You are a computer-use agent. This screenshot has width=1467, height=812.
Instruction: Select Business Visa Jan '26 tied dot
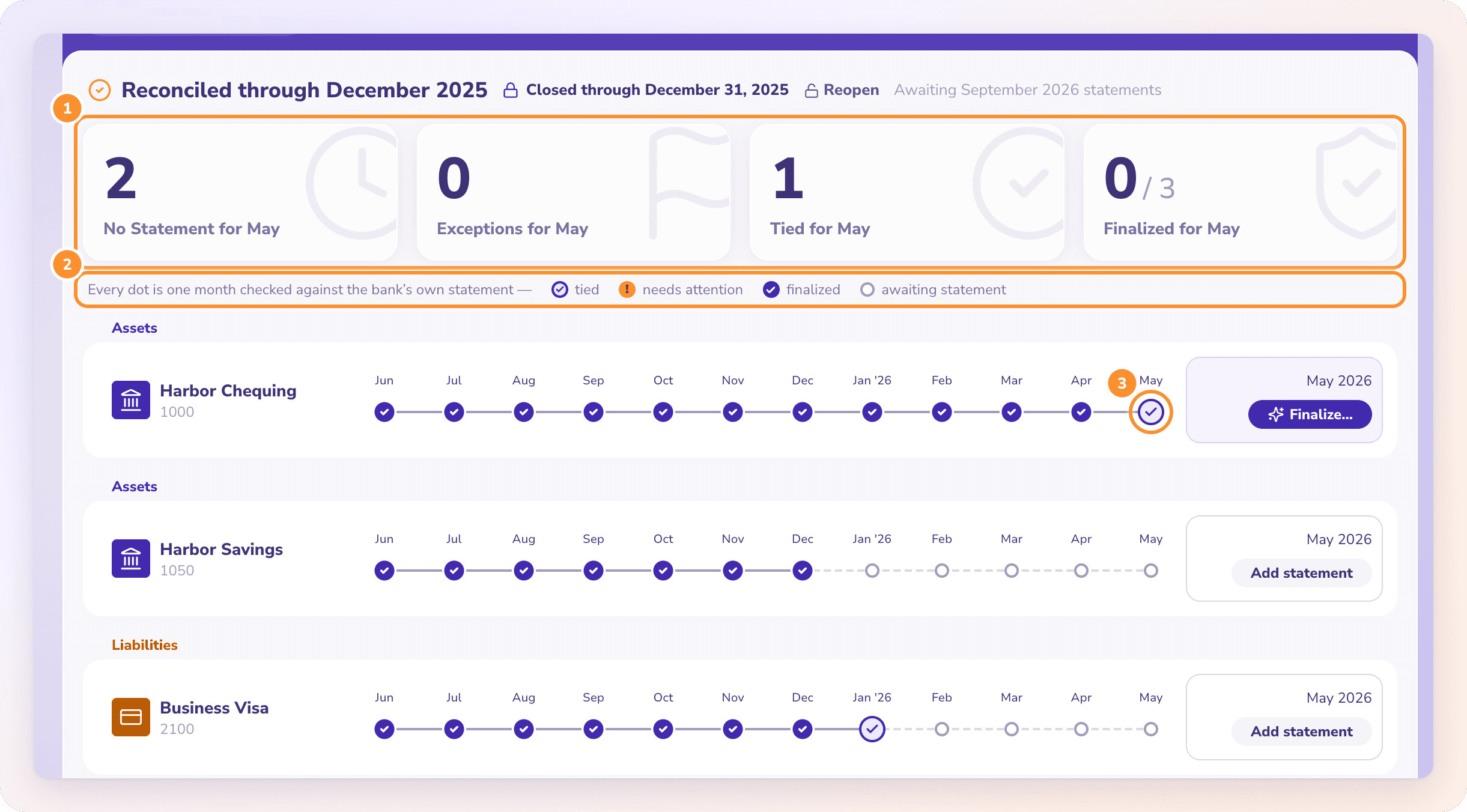coord(872,729)
